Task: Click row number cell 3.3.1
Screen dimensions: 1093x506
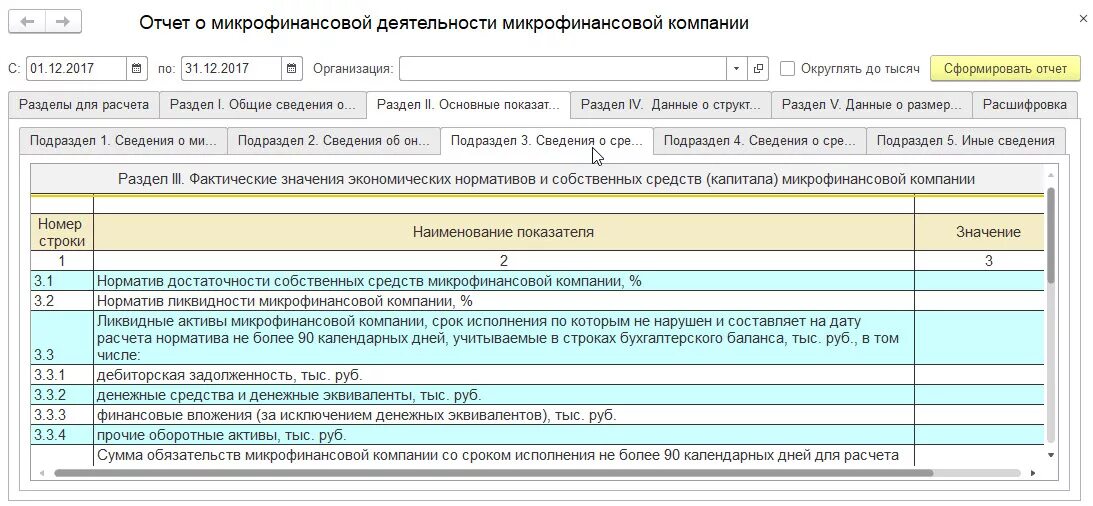Action: pos(62,374)
